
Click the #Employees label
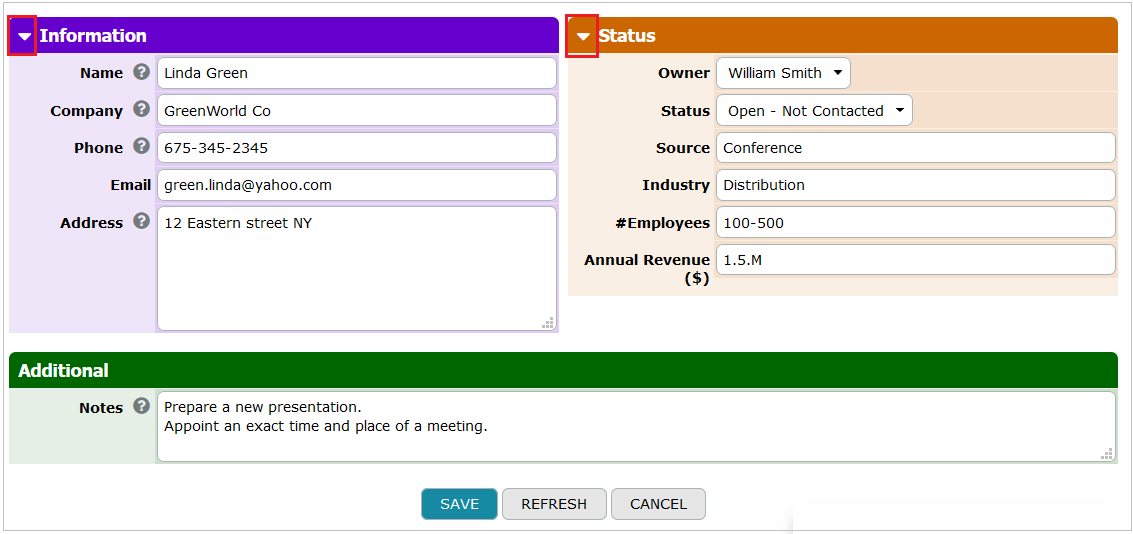tap(663, 223)
